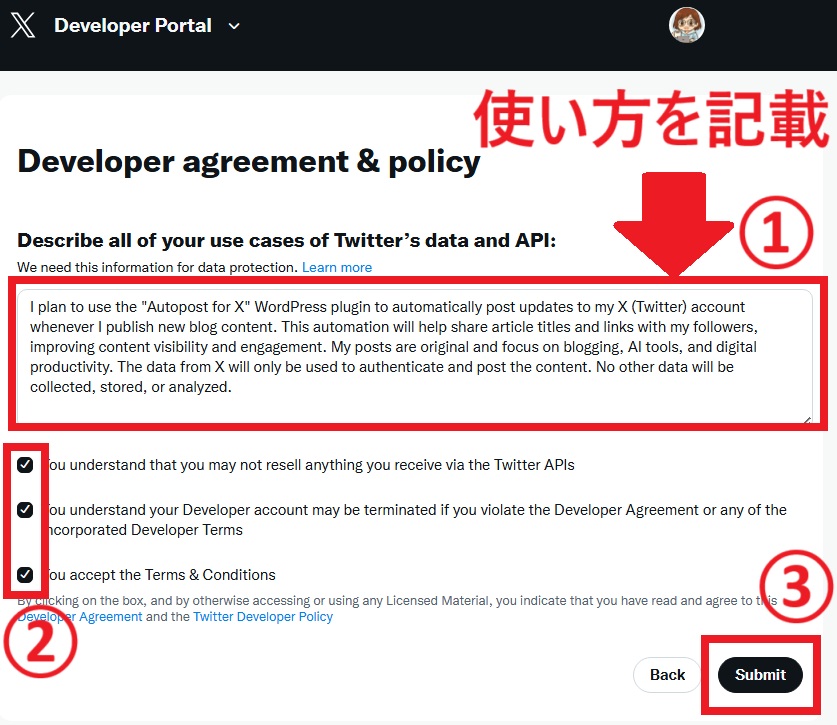
Task: Click the Developer Portal title
Action: [x=133, y=26]
